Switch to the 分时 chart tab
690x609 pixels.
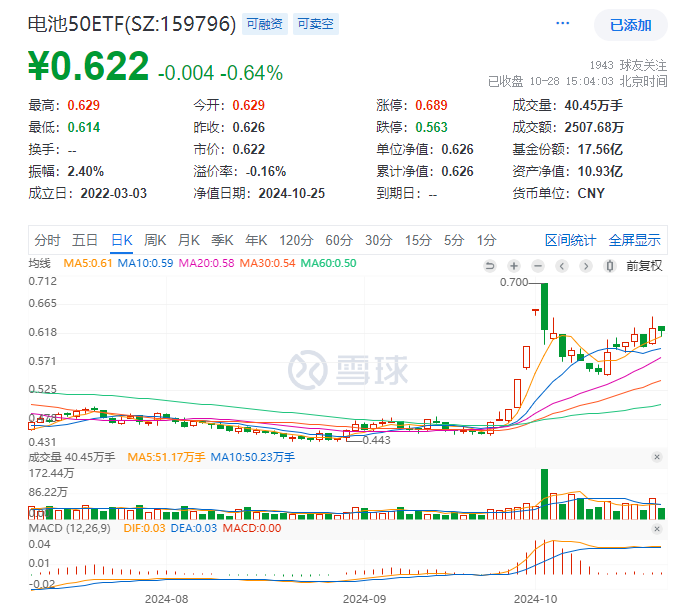pyautogui.click(x=47, y=240)
